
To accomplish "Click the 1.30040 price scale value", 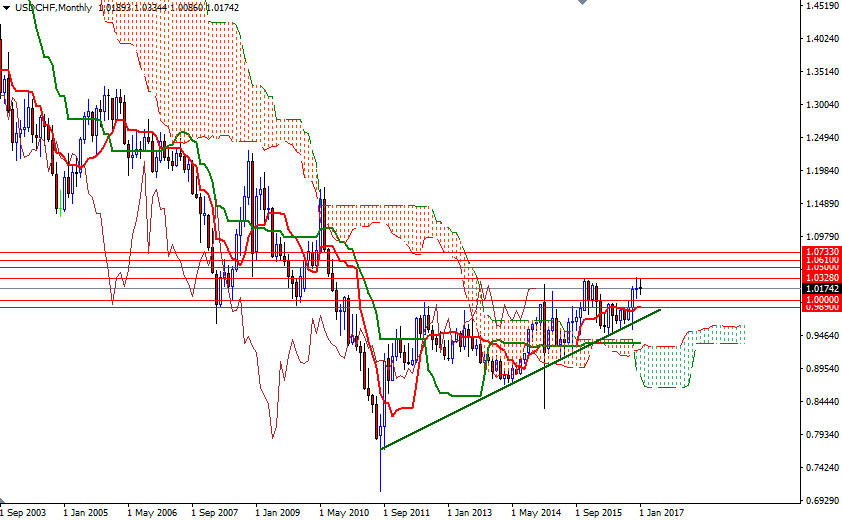I will (x=822, y=105).
